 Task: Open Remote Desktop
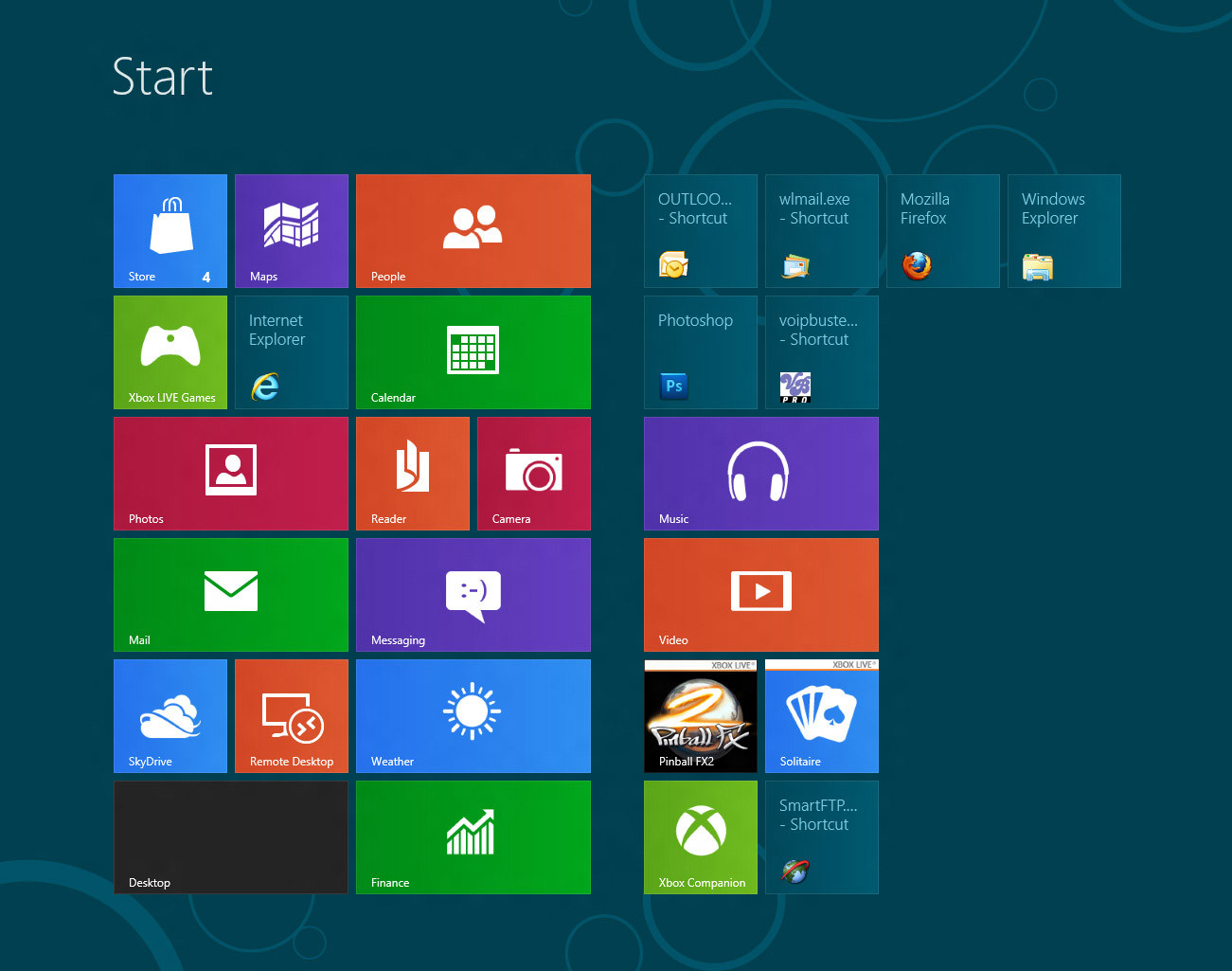coord(291,715)
